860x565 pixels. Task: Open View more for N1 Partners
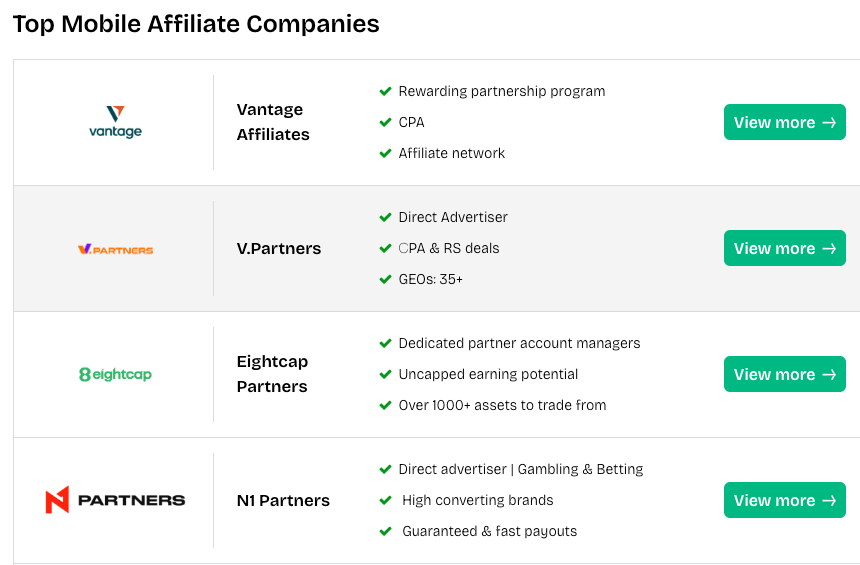point(784,500)
